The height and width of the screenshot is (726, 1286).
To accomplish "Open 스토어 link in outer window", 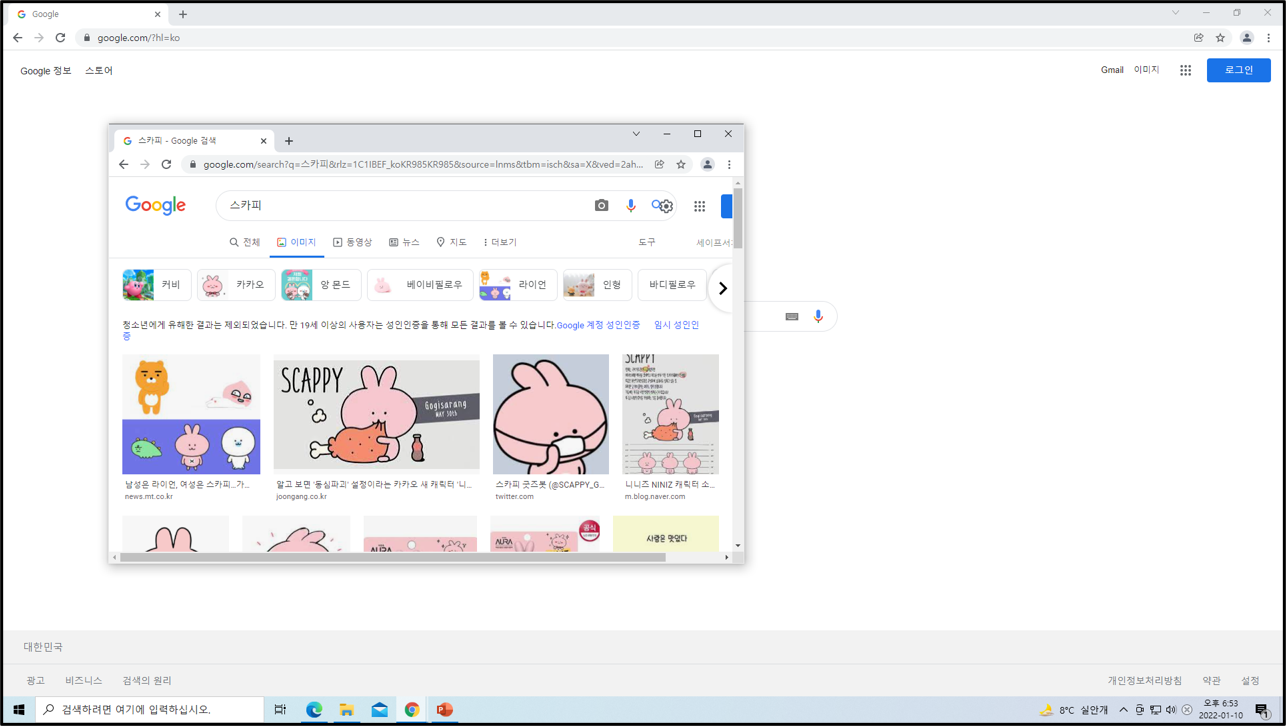I will pos(99,71).
